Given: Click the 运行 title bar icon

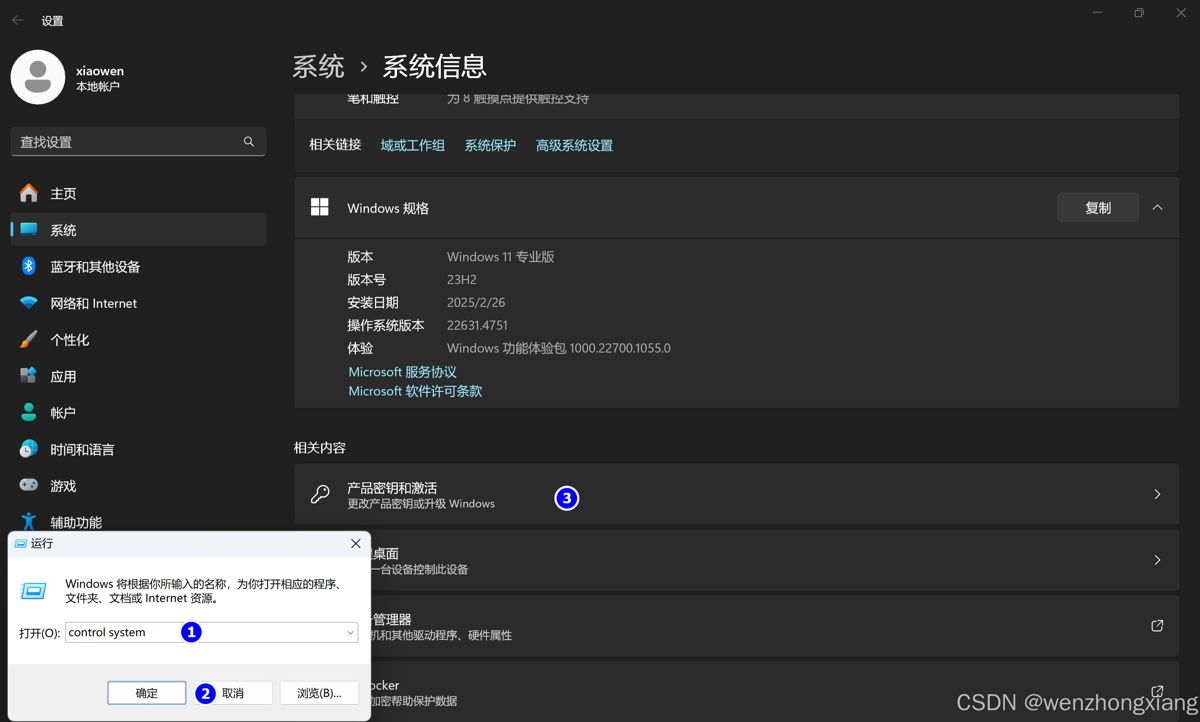Looking at the screenshot, I should pos(20,544).
